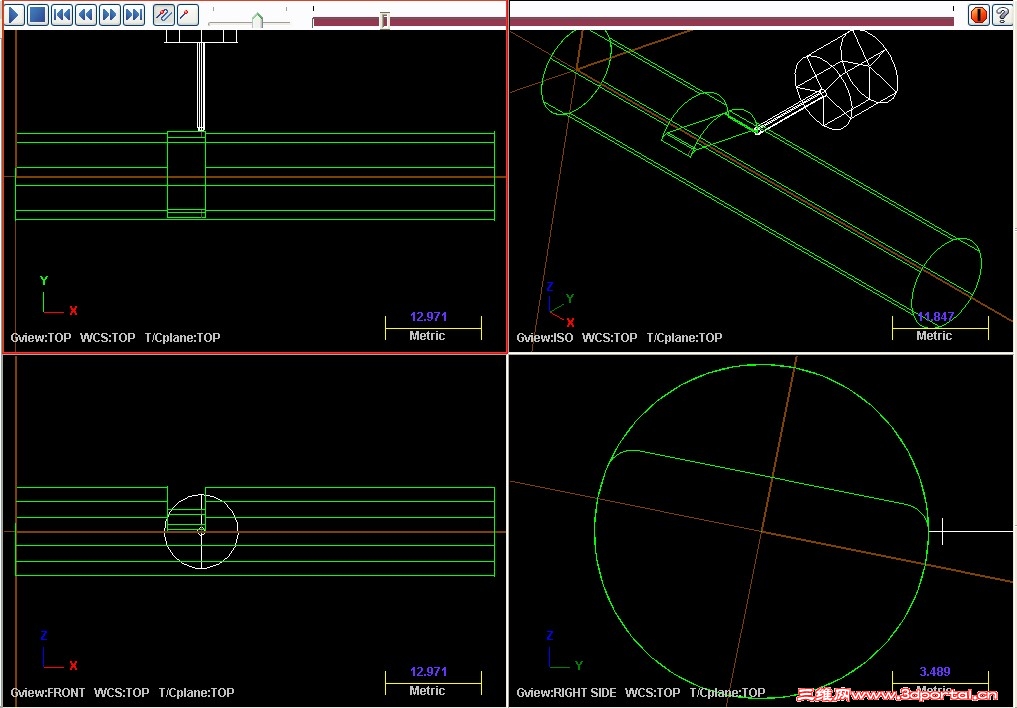Click the 3.489 scale value in RIGHT SIDE view
Image resolution: width=1017 pixels, height=708 pixels.
[x=935, y=672]
